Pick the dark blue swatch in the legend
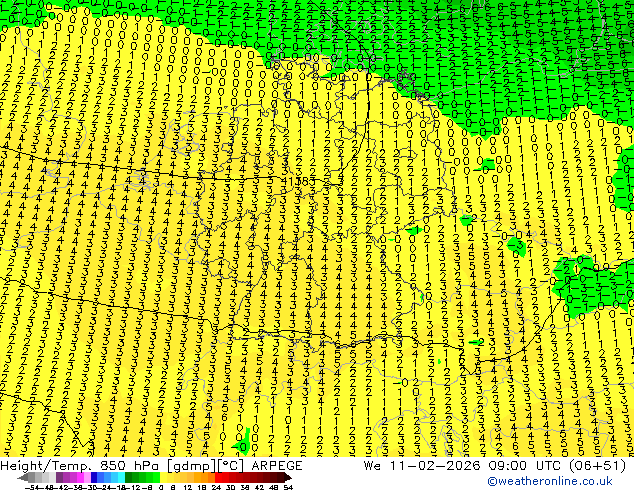This screenshot has height=490, width=634. click(94, 477)
